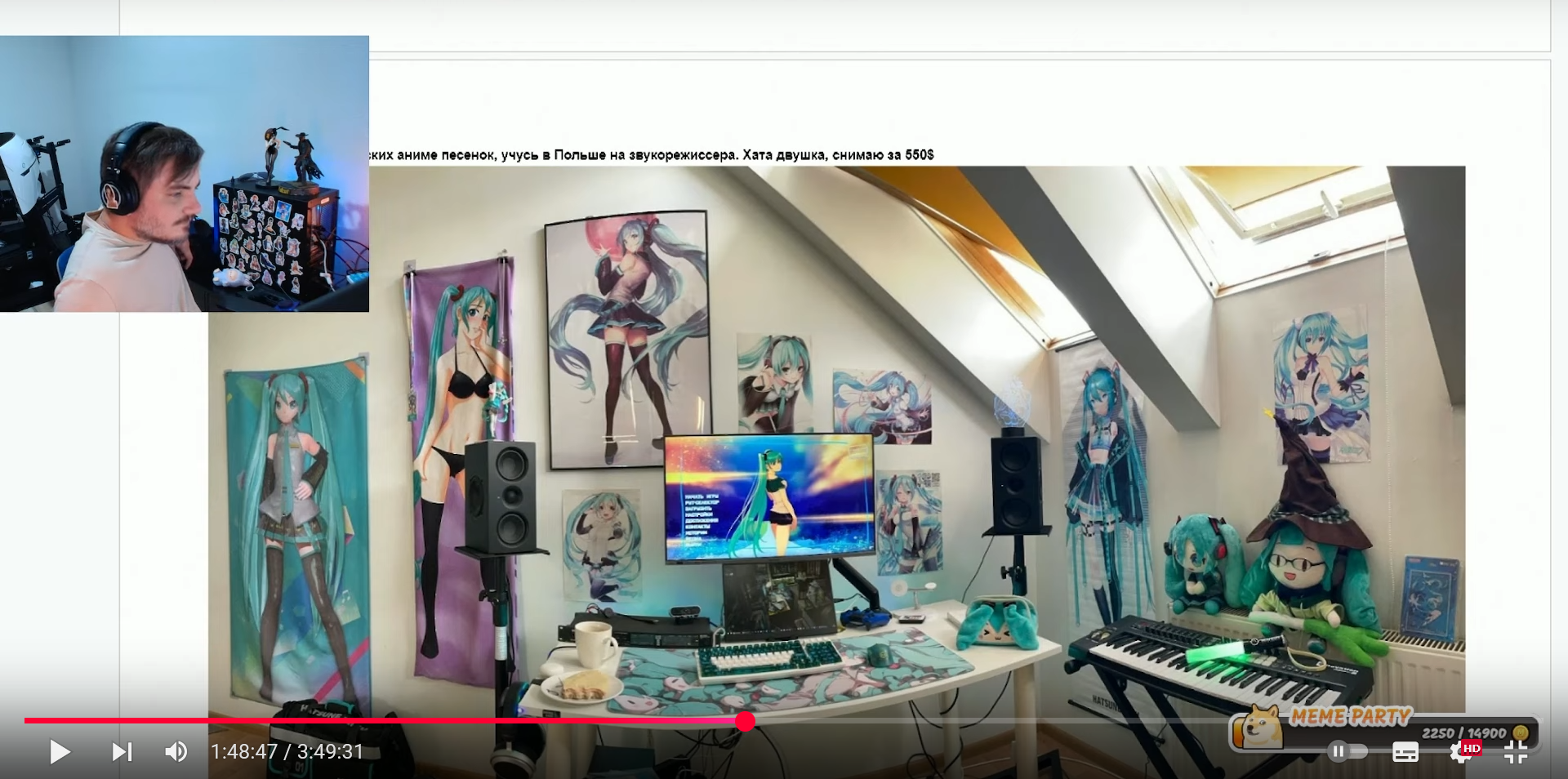Open the HD settings gear
Viewport: 1568px width, 779px height.
[x=1463, y=751]
